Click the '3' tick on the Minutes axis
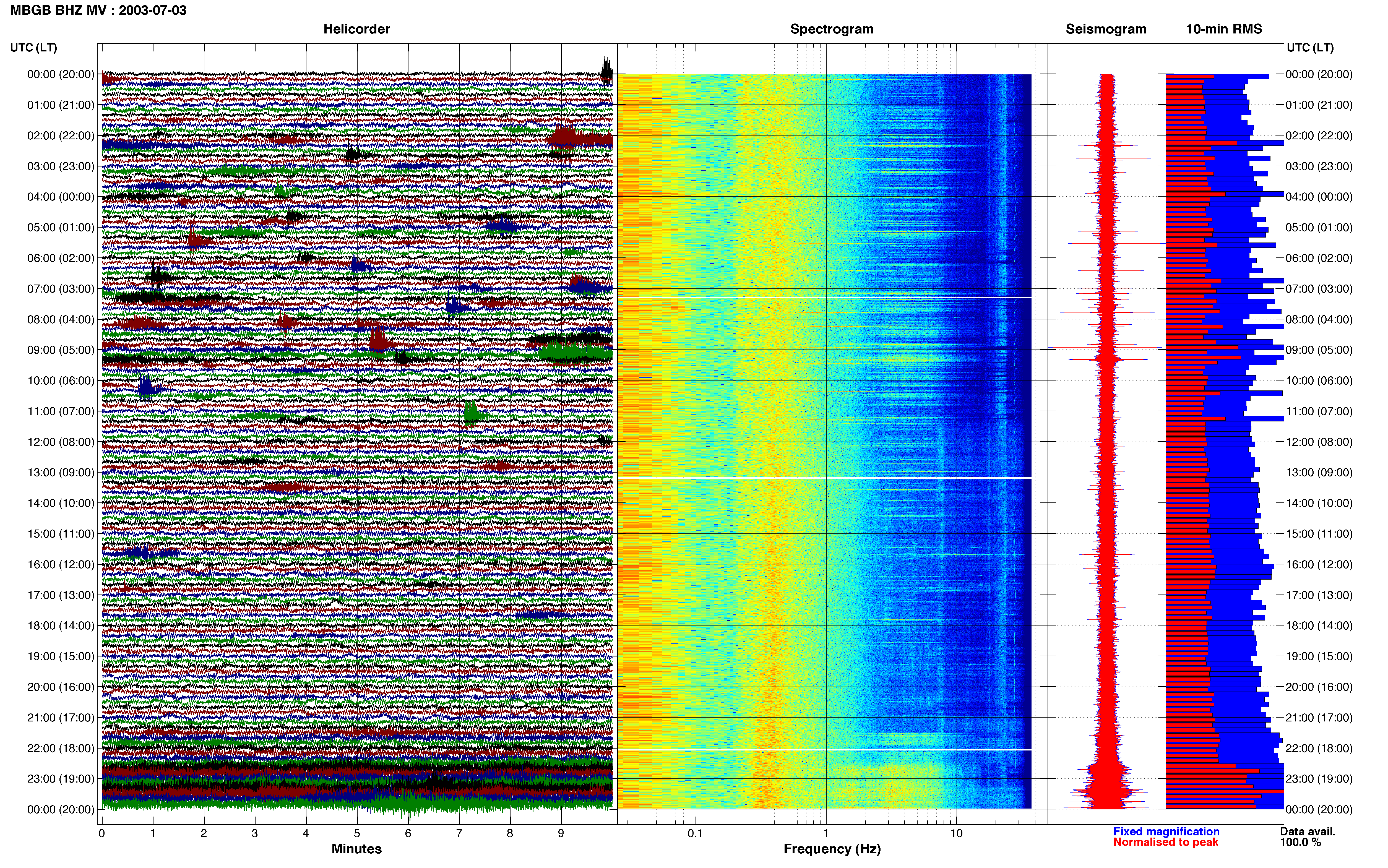 [x=255, y=833]
